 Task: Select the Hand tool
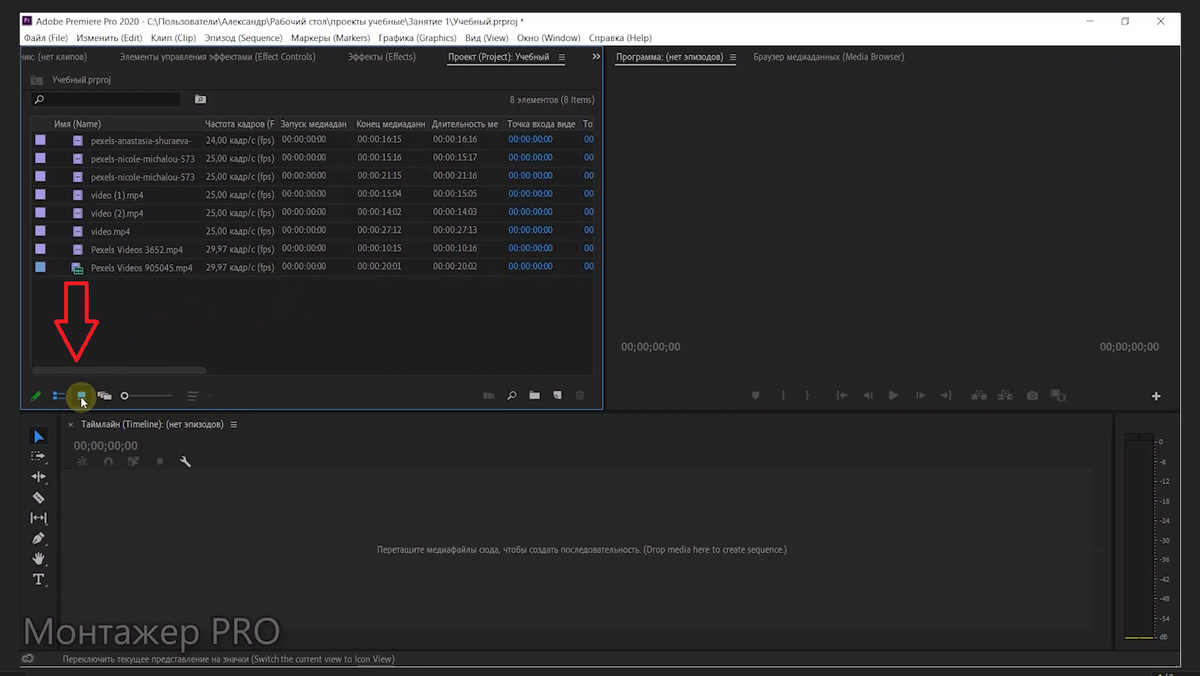pos(38,558)
